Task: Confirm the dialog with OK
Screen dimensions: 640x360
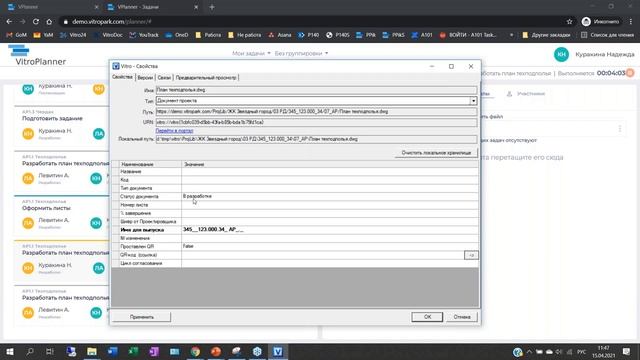Action: click(427, 317)
